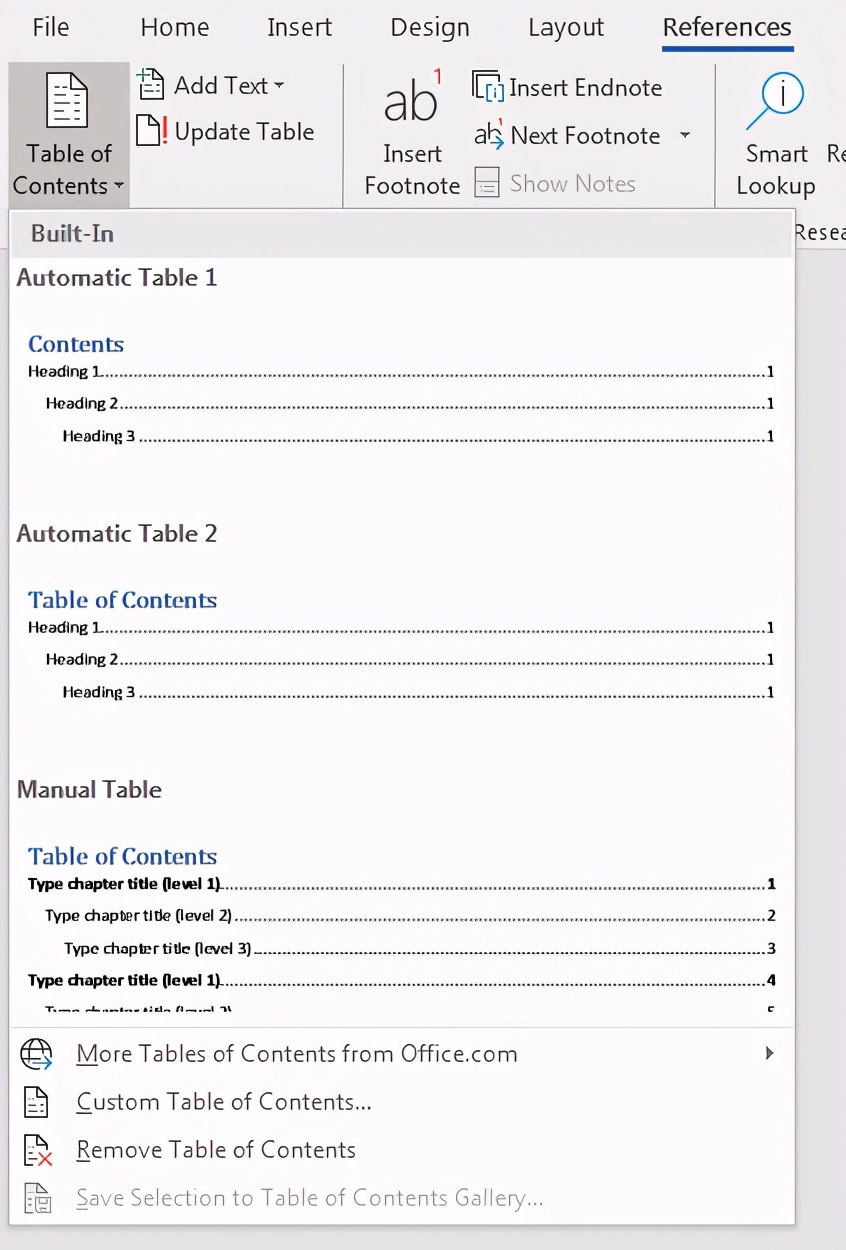Insert Automatic Table 2 preview
The height and width of the screenshot is (1250, 846).
[401, 646]
